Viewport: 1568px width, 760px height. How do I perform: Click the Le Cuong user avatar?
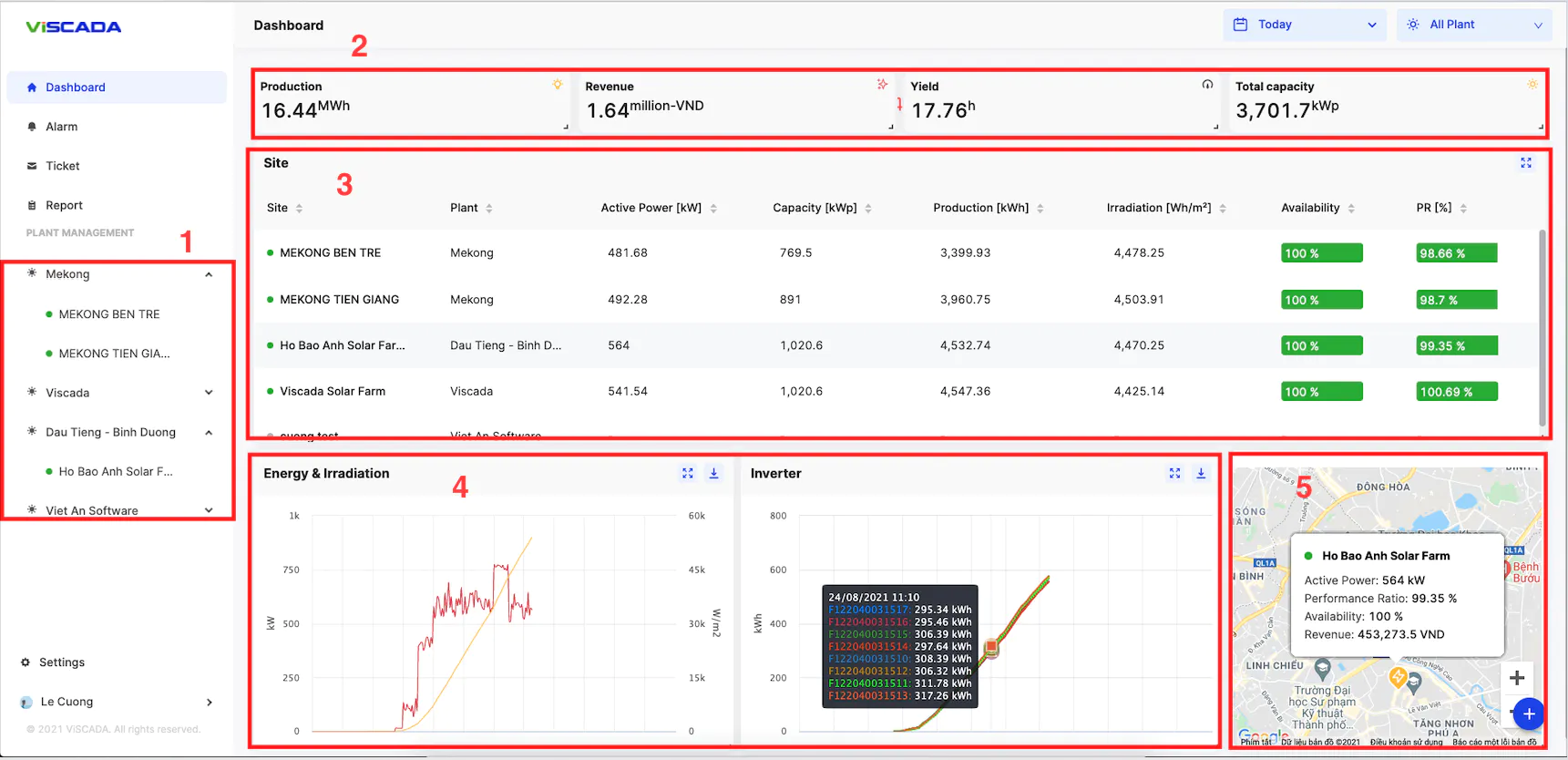(26, 703)
